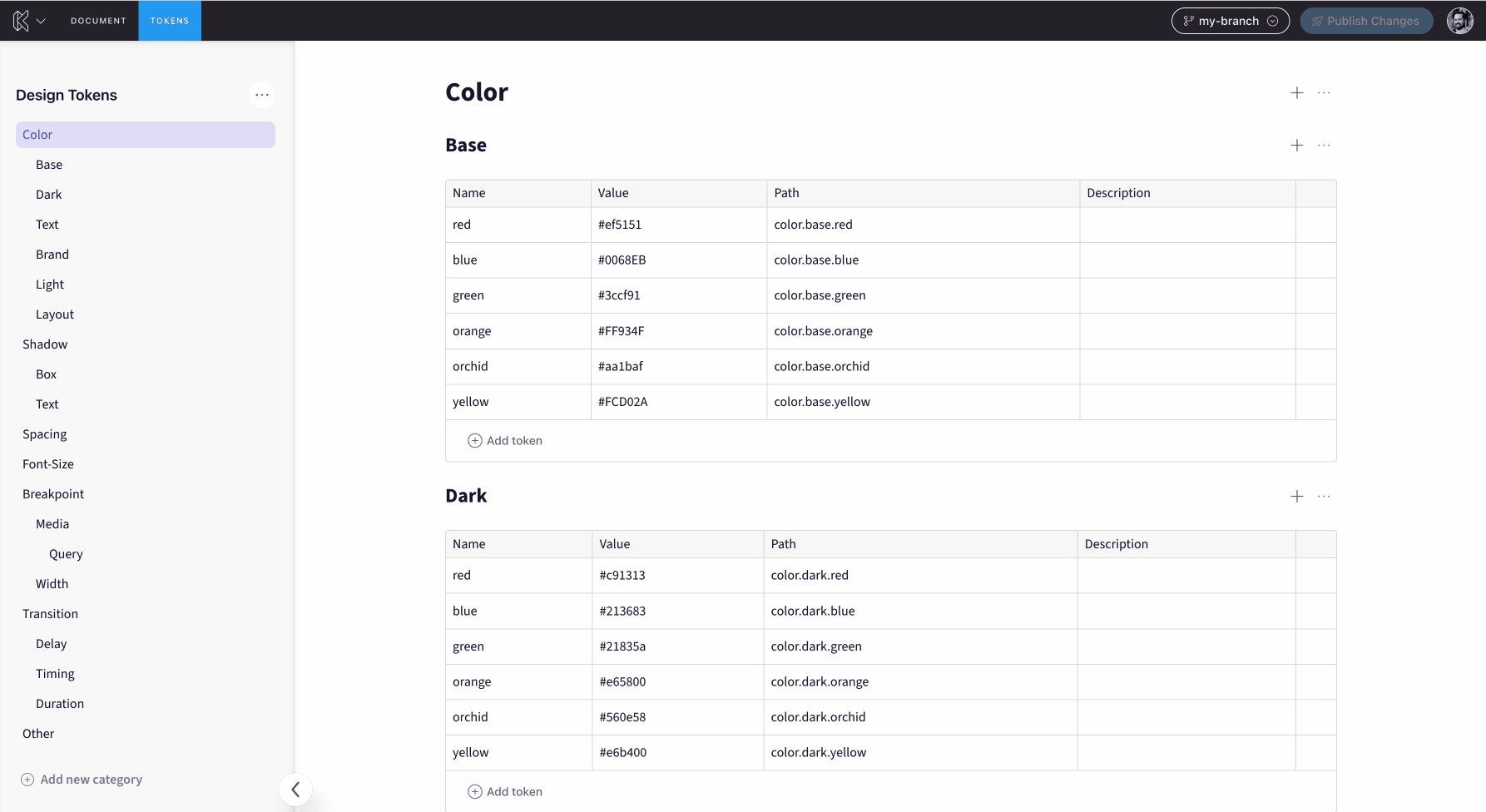Open the Color heading overflow menu
Screen dimensions: 1486x812
pyautogui.click(x=1324, y=92)
